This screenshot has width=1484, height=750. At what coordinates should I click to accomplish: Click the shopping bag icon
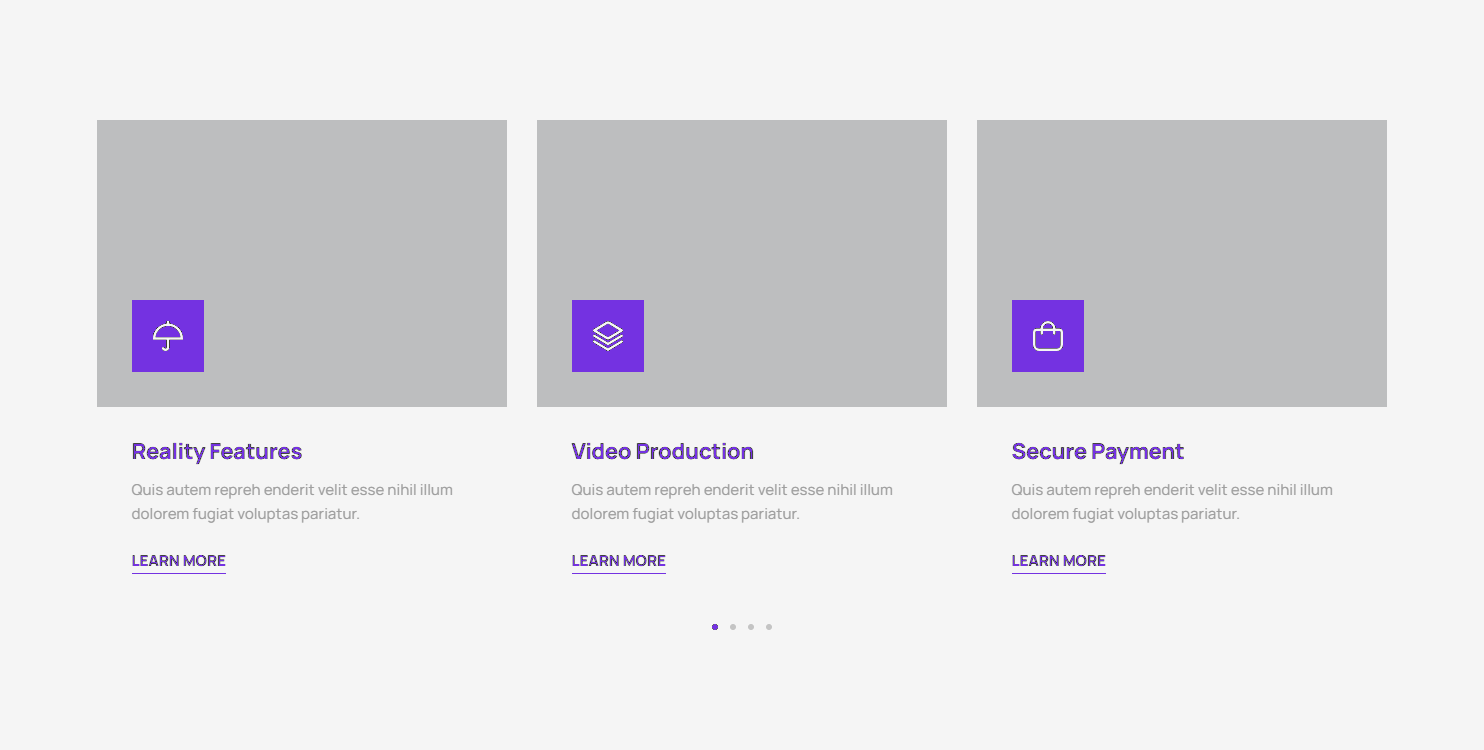(x=1048, y=336)
